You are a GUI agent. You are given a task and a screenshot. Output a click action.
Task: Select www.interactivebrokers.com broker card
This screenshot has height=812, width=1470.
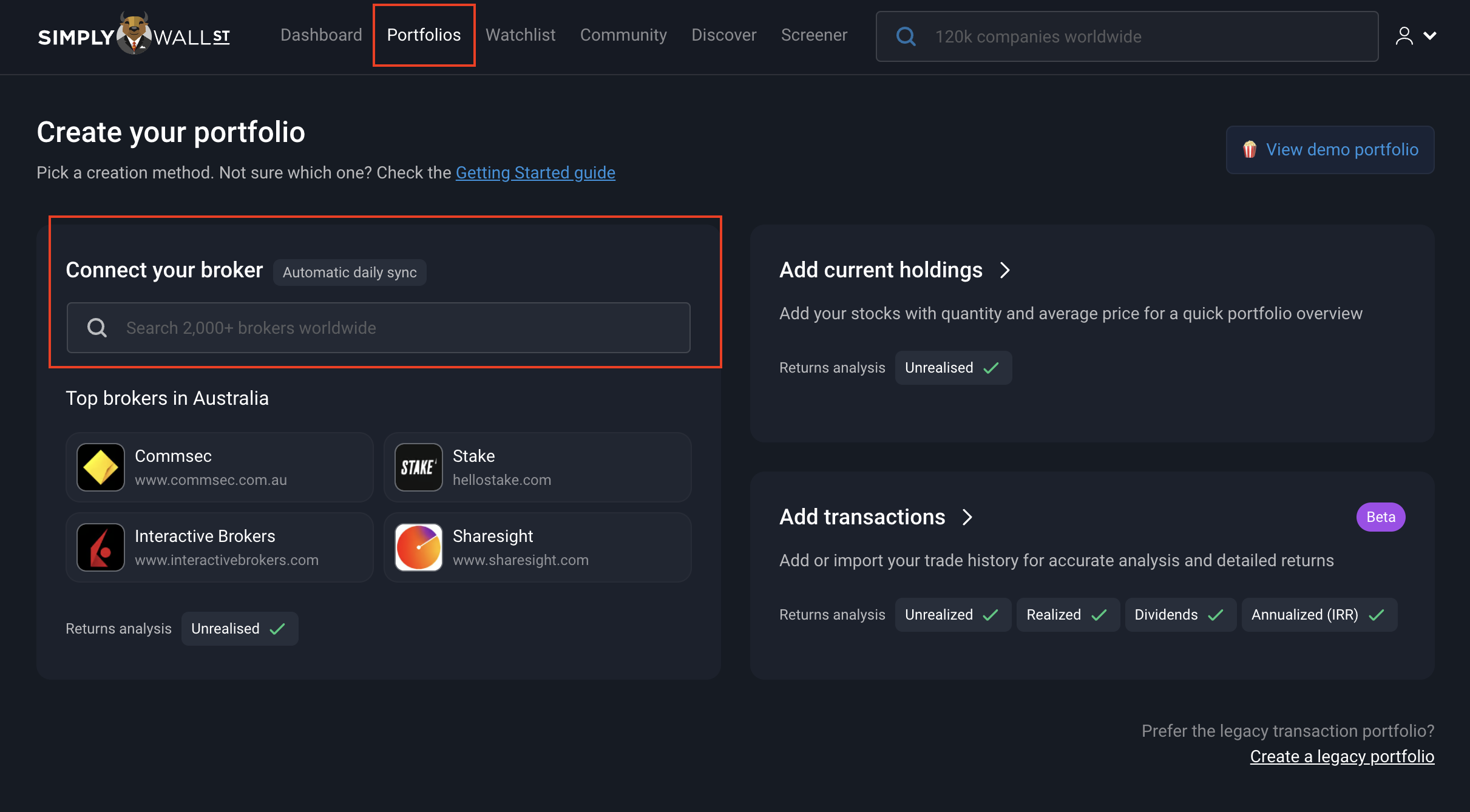(220, 547)
